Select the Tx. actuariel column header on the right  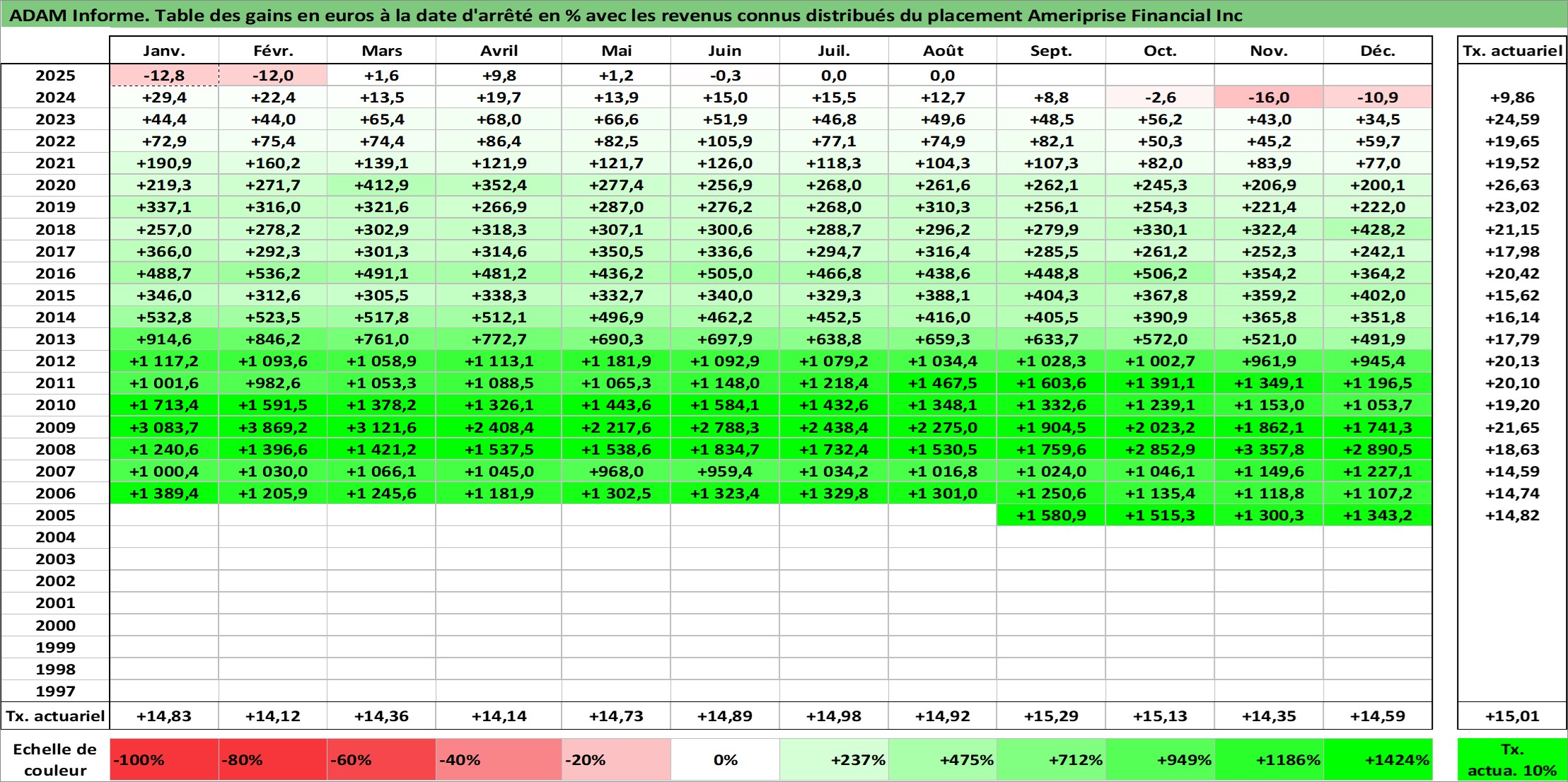[x=1512, y=50]
